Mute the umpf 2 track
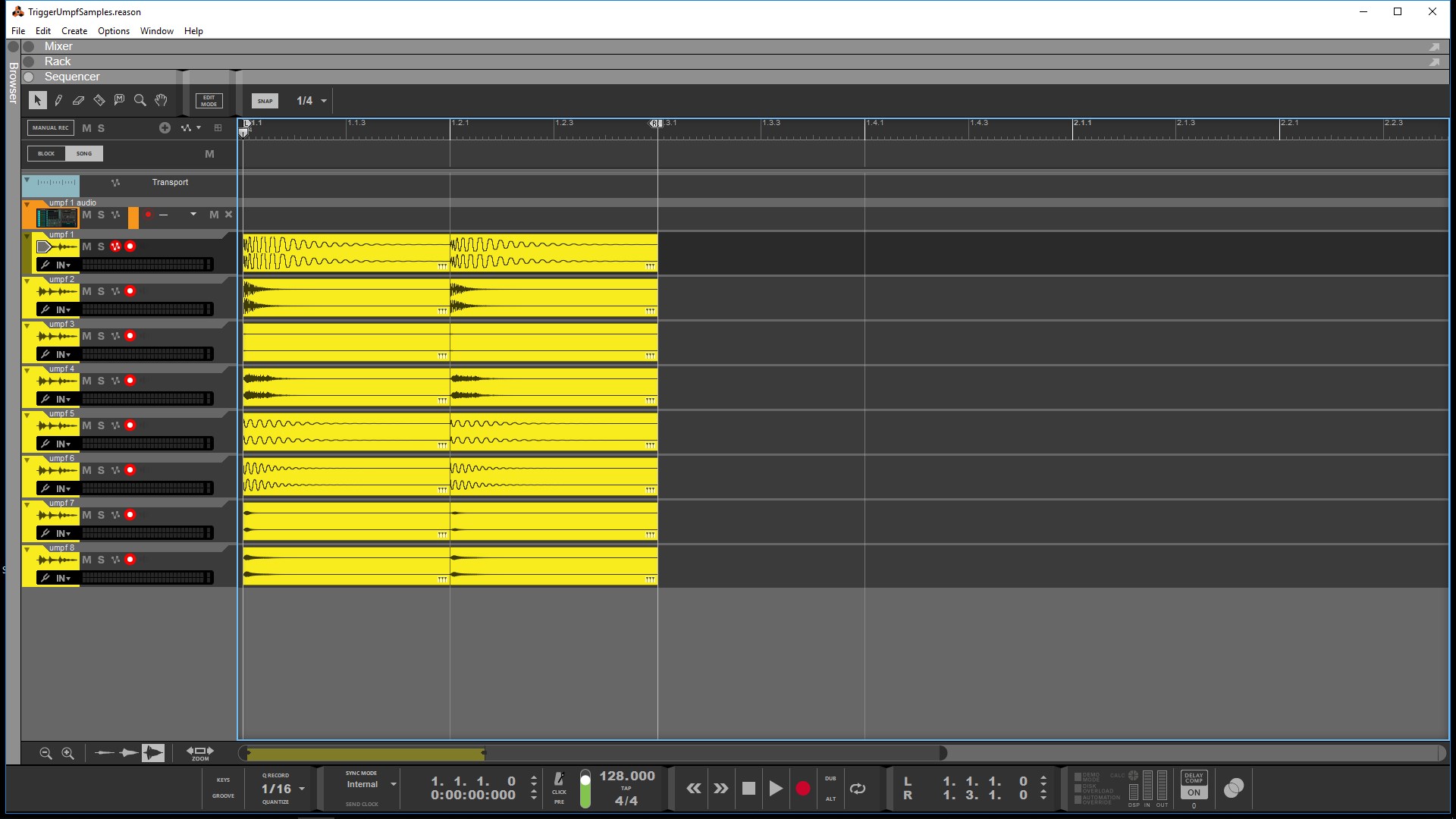Image resolution: width=1456 pixels, height=819 pixels. click(86, 291)
